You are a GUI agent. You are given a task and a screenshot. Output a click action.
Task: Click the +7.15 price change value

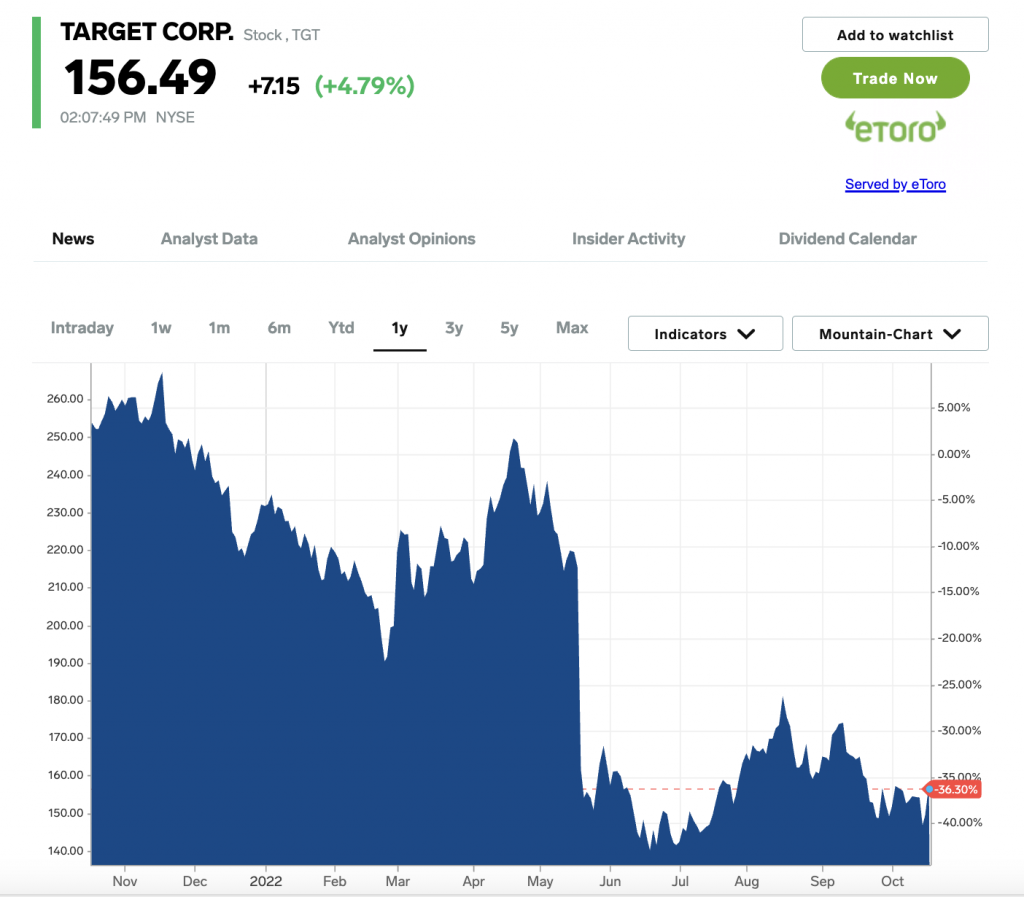[274, 86]
